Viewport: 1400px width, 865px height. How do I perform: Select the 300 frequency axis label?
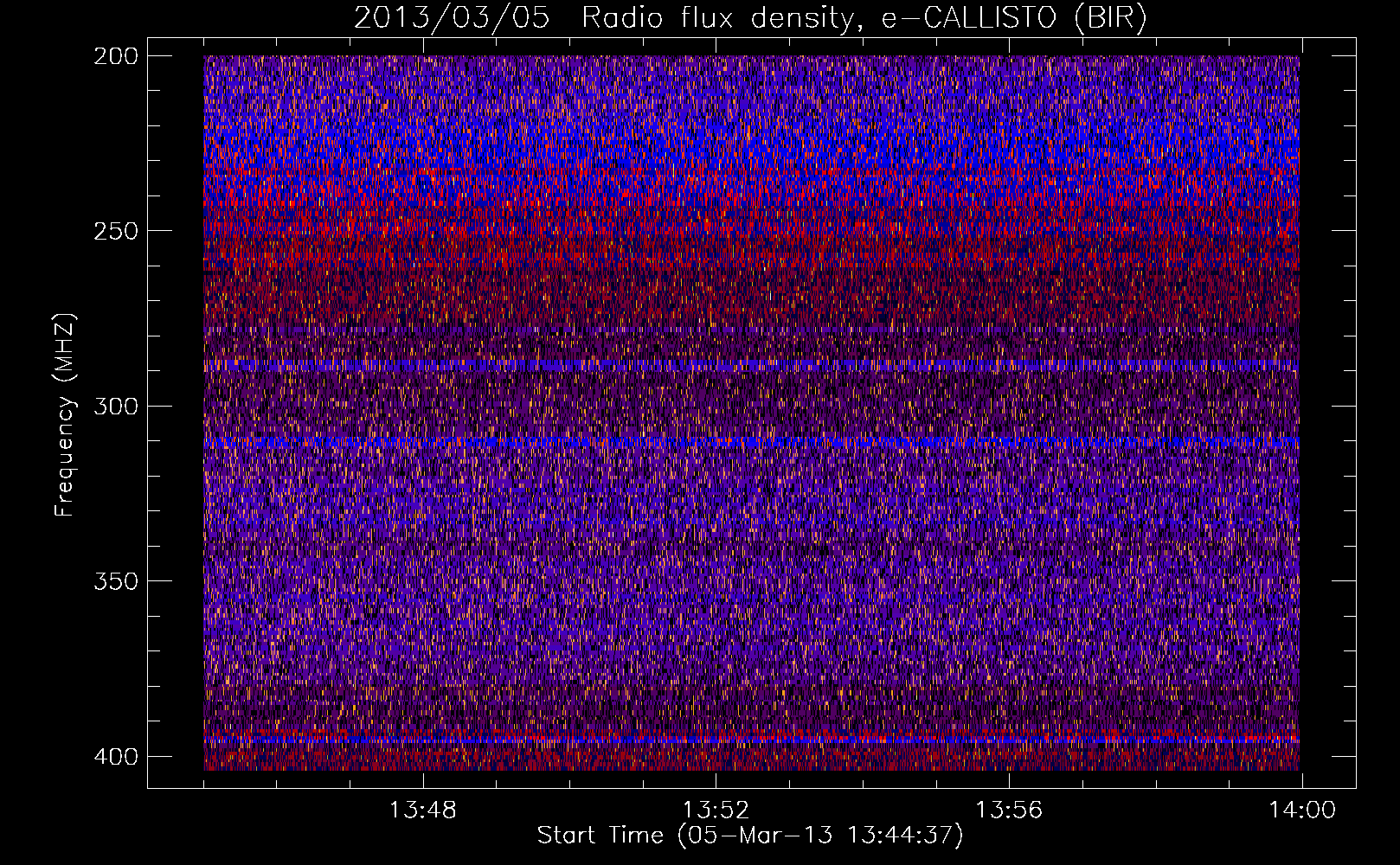(x=115, y=406)
